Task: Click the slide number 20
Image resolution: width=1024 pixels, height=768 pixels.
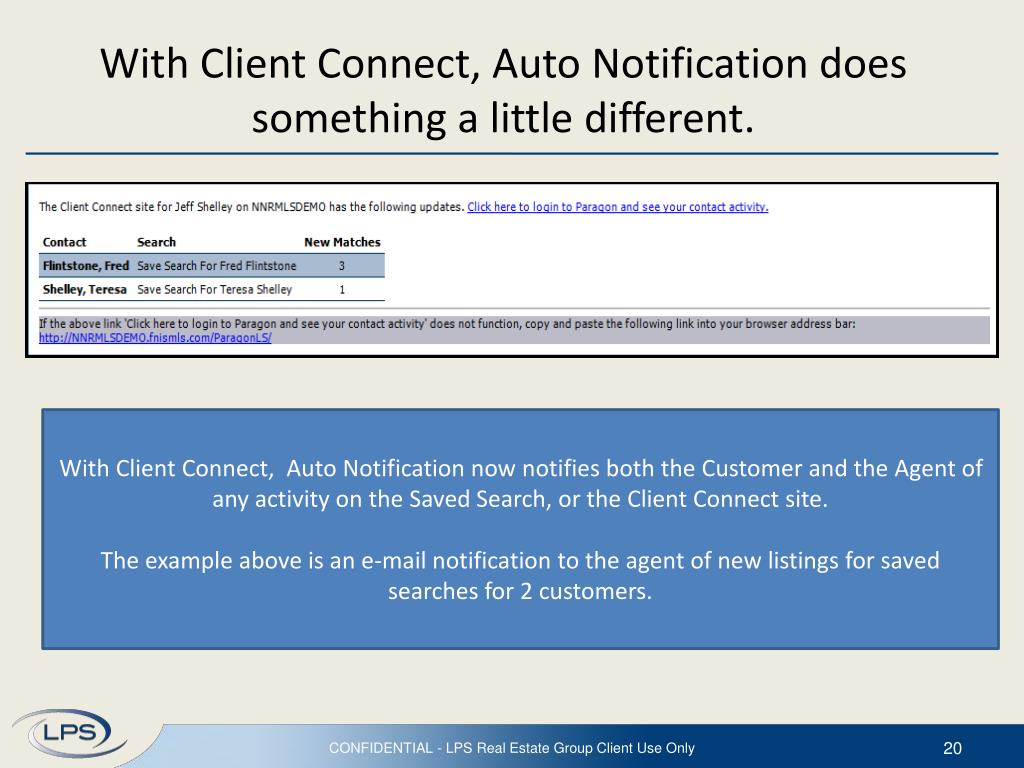Action: (x=952, y=748)
